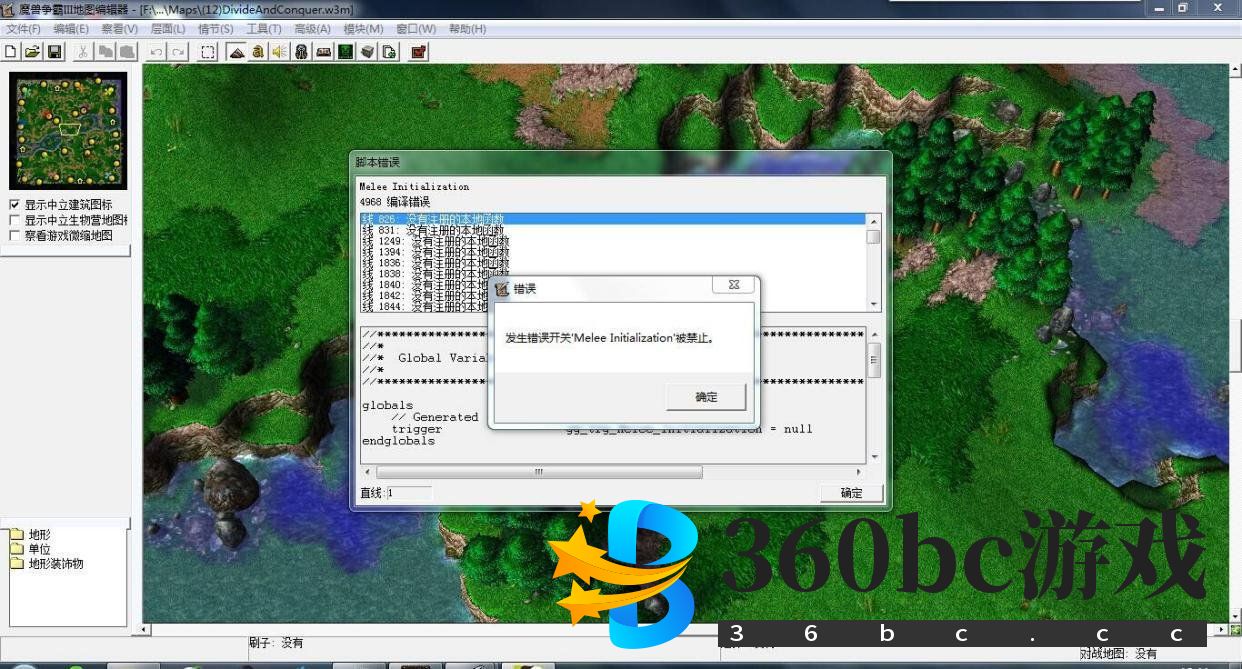Open the Trigger Editor 'a' icon
Screen dimensions: 1242x669
[x=258, y=52]
